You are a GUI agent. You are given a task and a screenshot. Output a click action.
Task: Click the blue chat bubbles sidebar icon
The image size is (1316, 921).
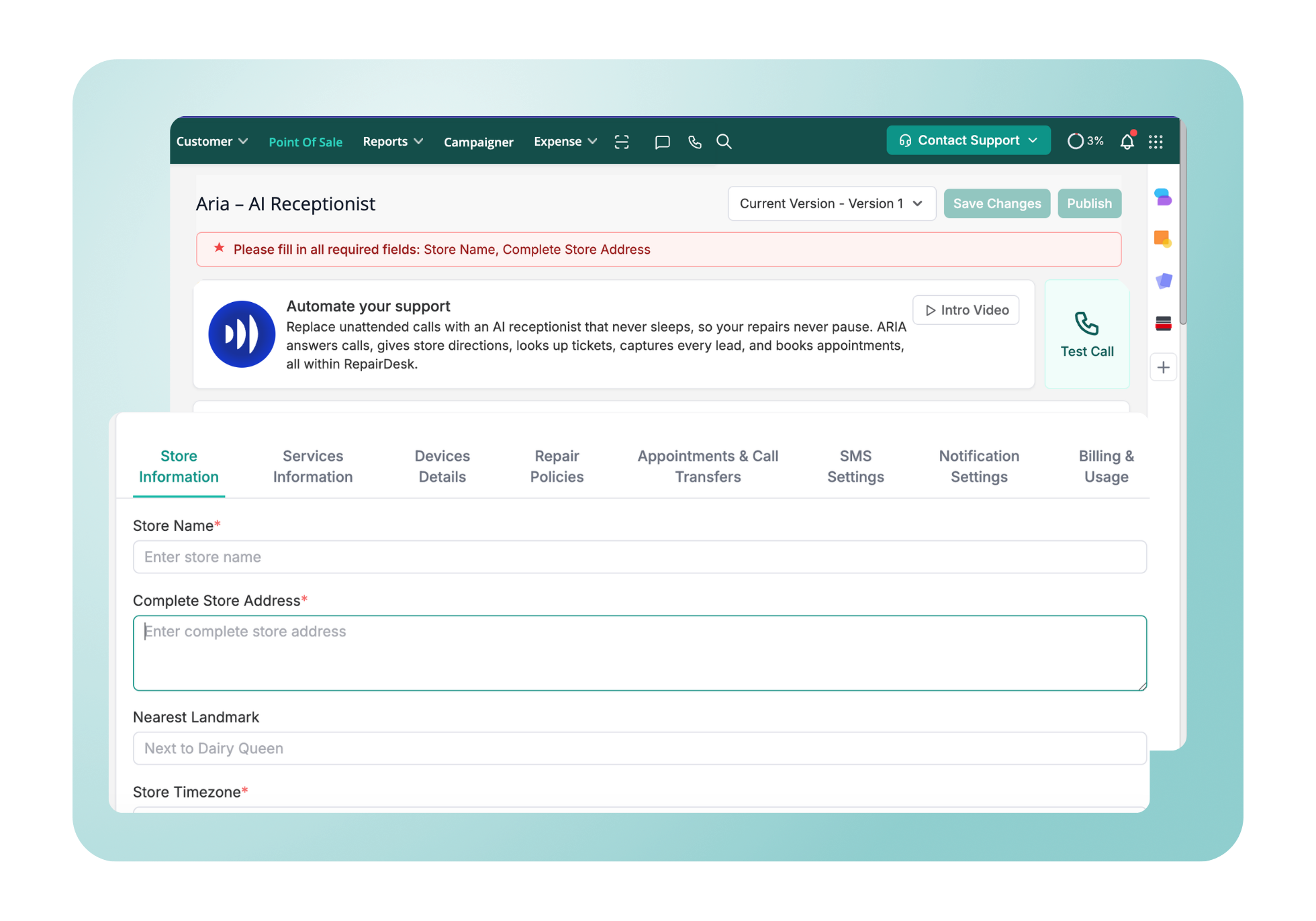pos(1163,197)
